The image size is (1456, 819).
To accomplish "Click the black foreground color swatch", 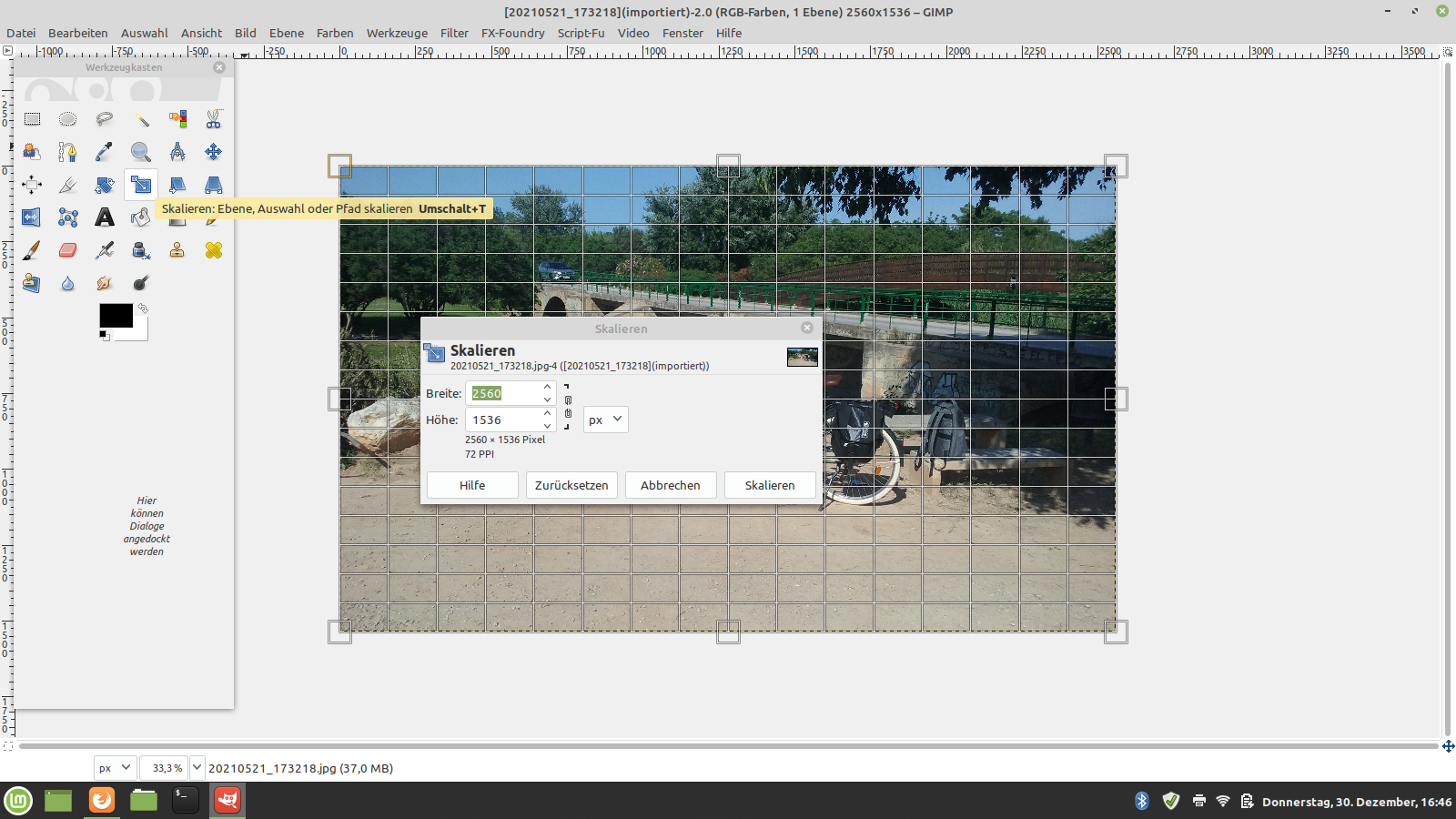I will click(x=115, y=315).
